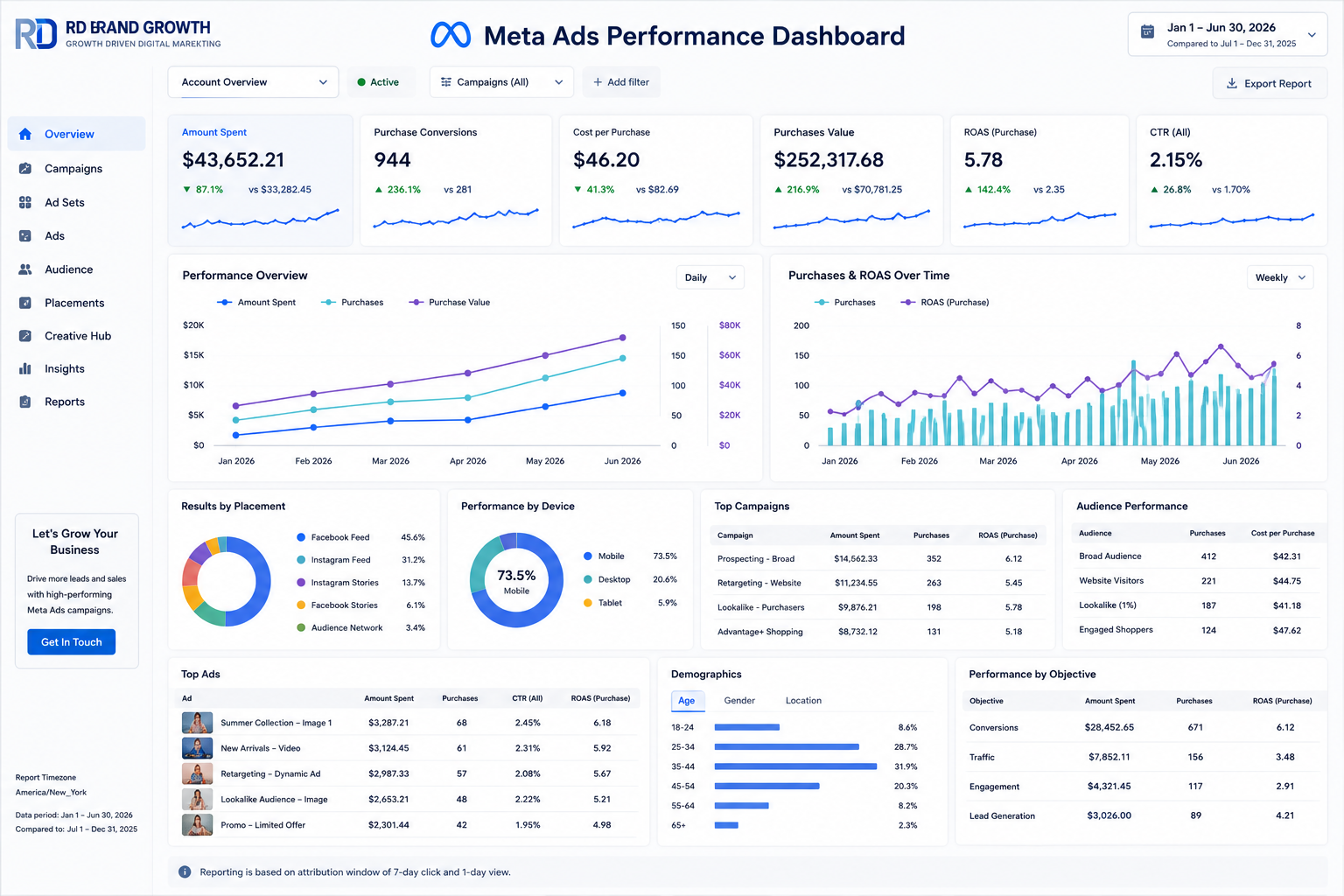This screenshot has width=1344, height=896.
Task: Click the download icon on Export Report
Action: click(x=1232, y=83)
